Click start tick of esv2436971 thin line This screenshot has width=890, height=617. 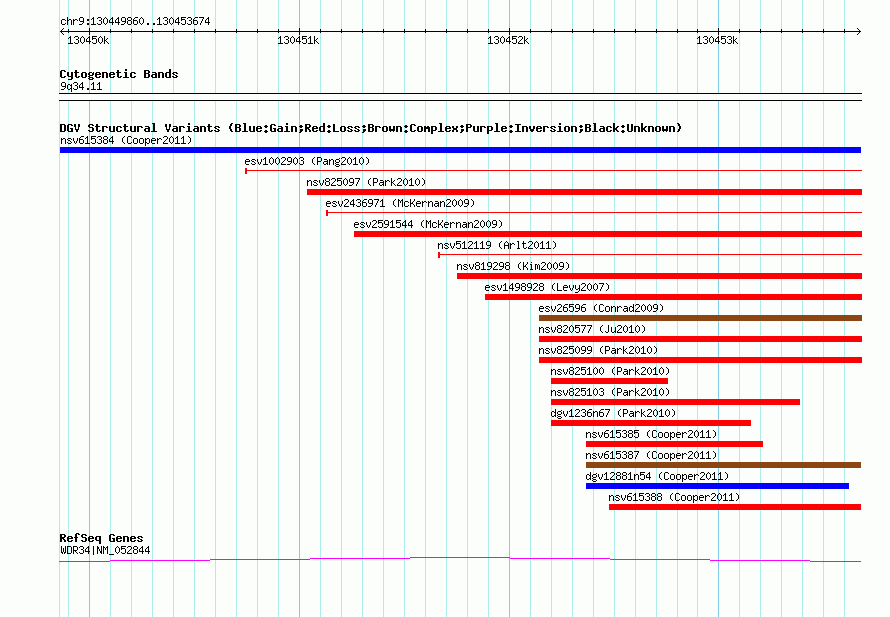(327, 213)
